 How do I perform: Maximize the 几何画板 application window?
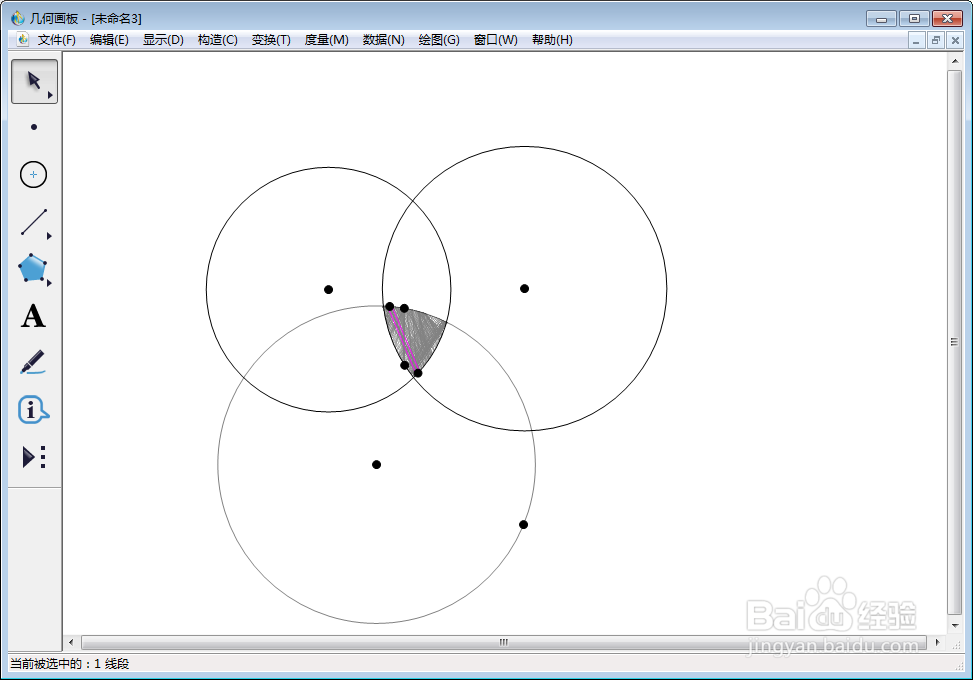point(914,19)
